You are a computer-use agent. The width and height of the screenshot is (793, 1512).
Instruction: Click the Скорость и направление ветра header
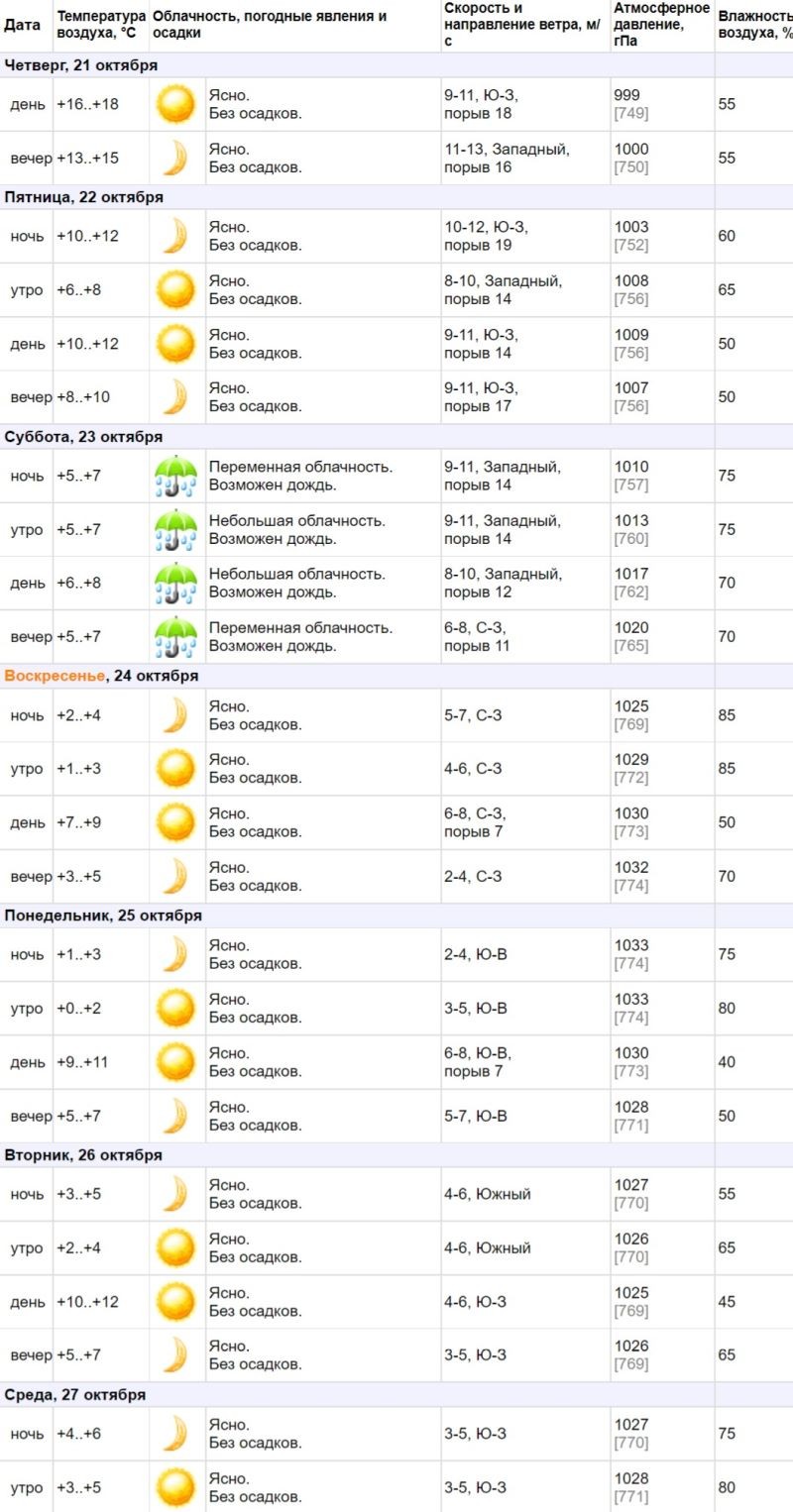(x=522, y=25)
